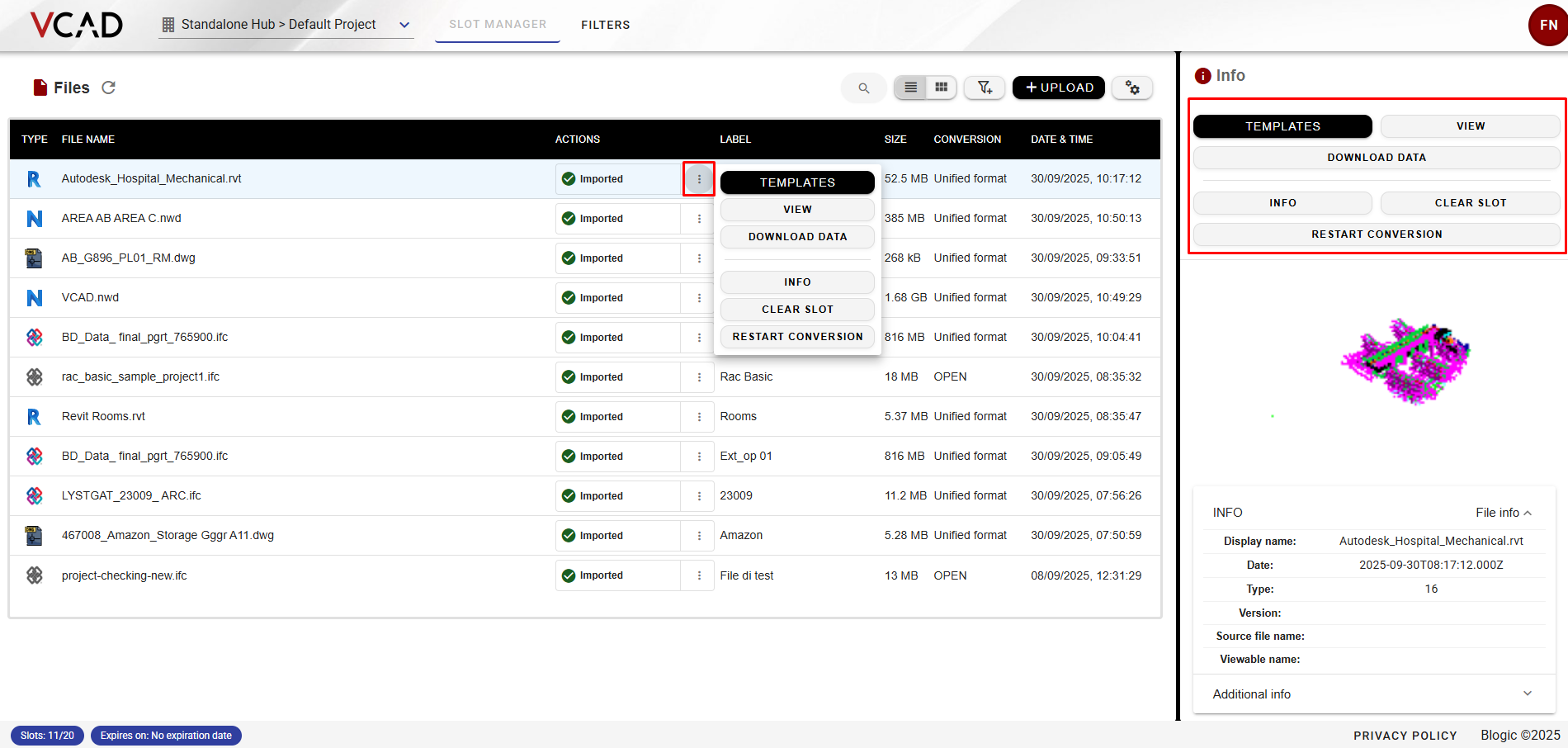Click the Revit icon for Revit Rooms.rvt
This screenshot has height=748, width=1568.
34,417
